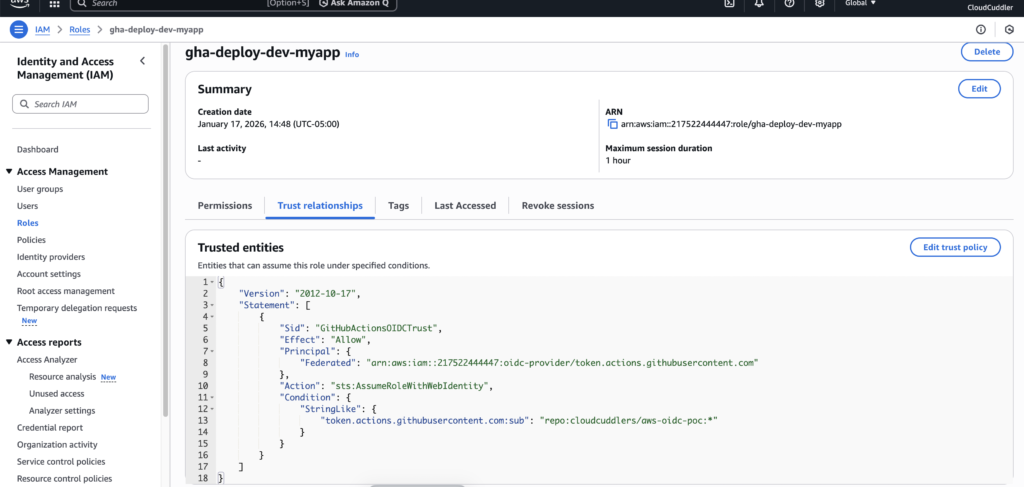Open the info panel icon at top right

[980, 29]
